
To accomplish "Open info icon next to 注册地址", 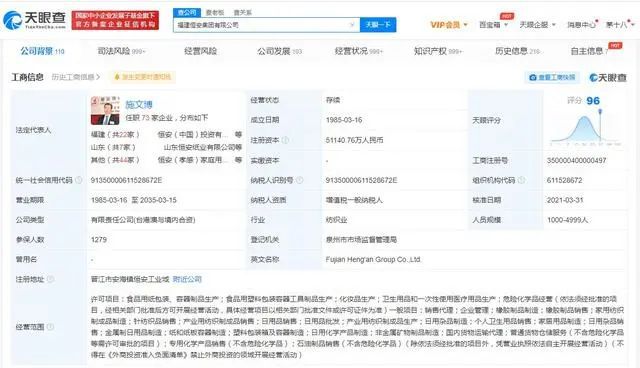I will (51, 279).
